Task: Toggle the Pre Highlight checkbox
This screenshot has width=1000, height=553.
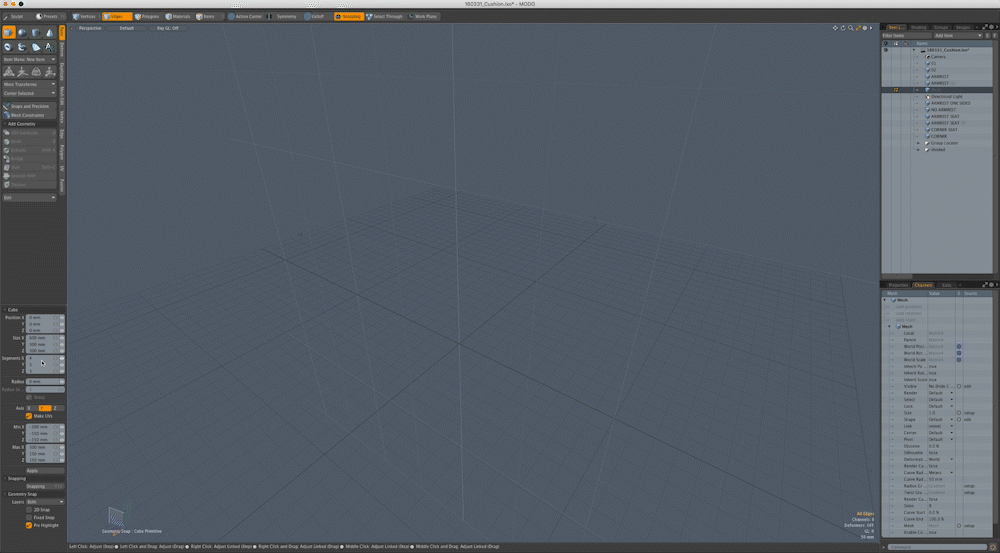Action: (x=29, y=525)
